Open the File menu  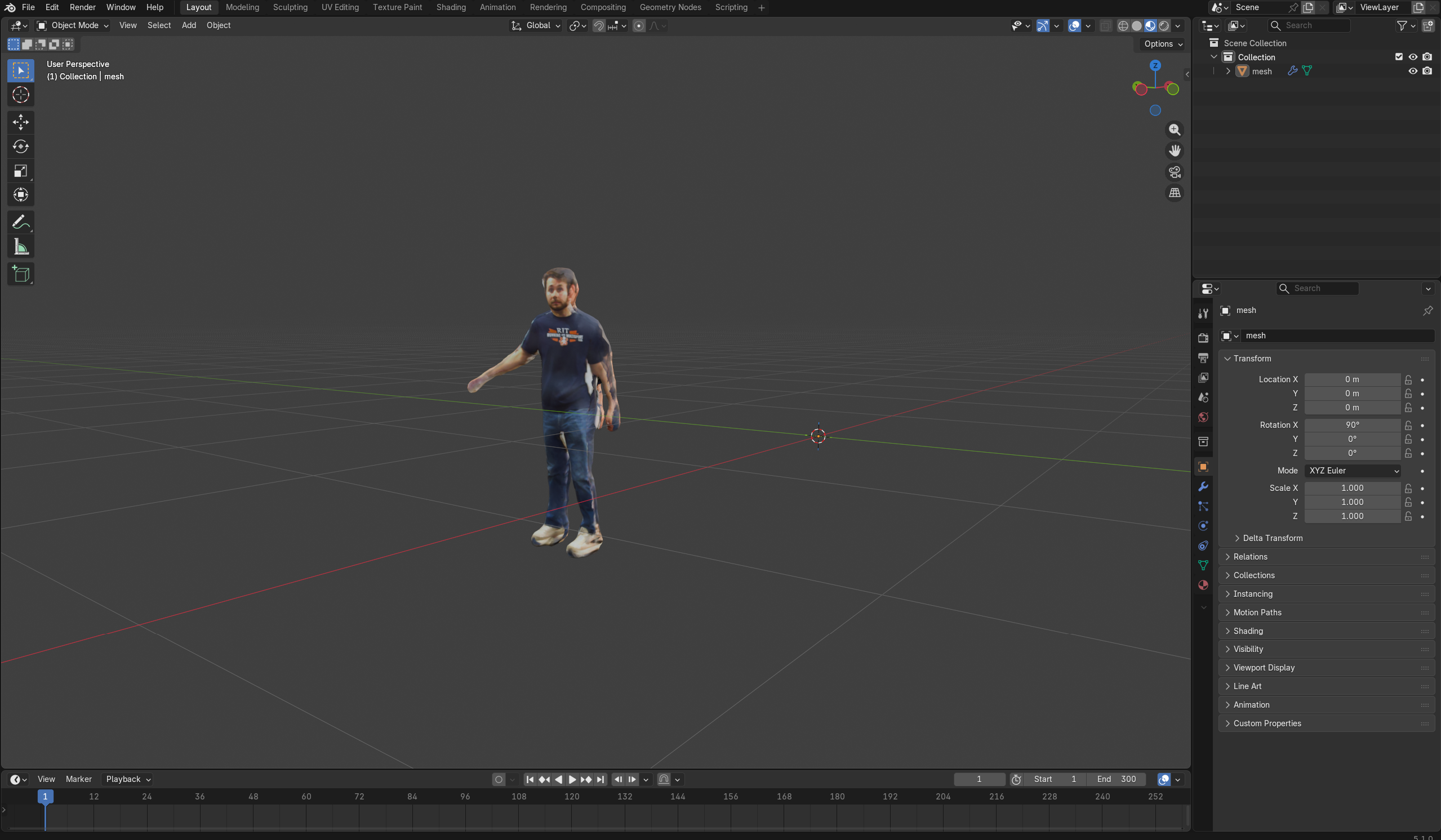pyautogui.click(x=28, y=7)
